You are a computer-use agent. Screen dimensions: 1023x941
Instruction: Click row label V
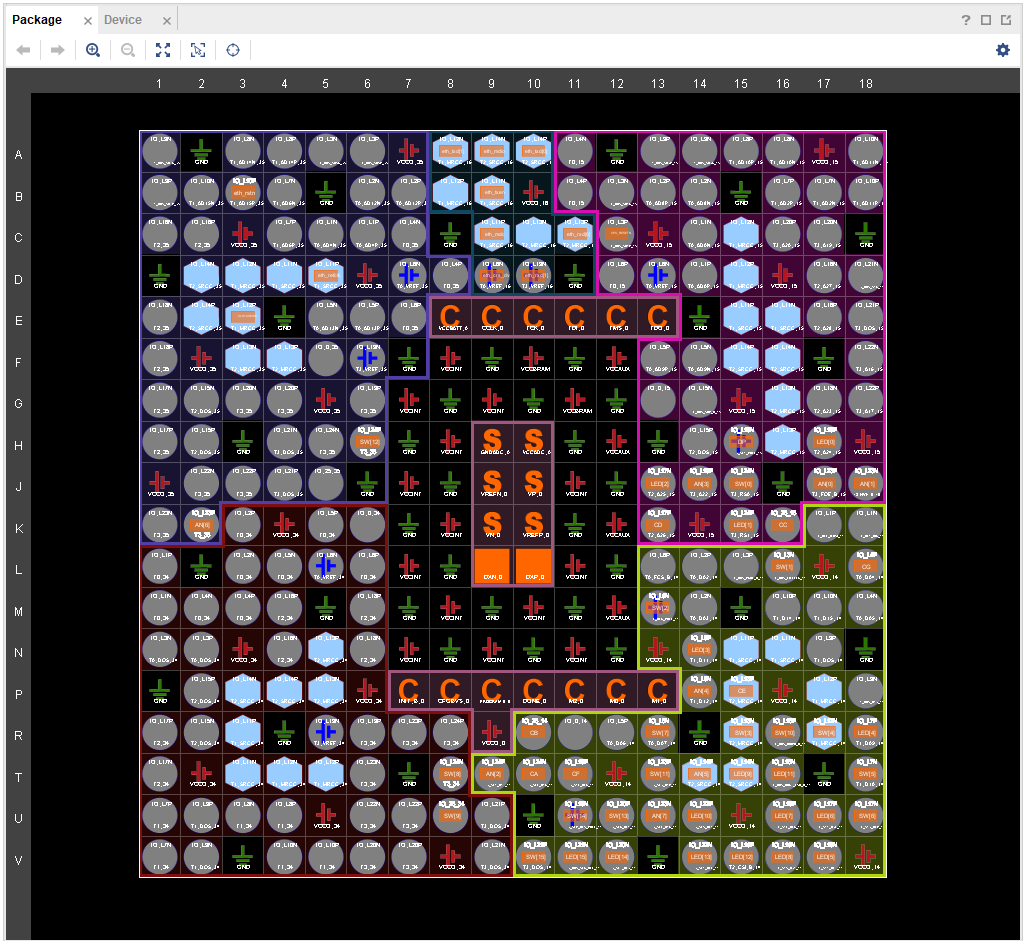(x=18, y=860)
